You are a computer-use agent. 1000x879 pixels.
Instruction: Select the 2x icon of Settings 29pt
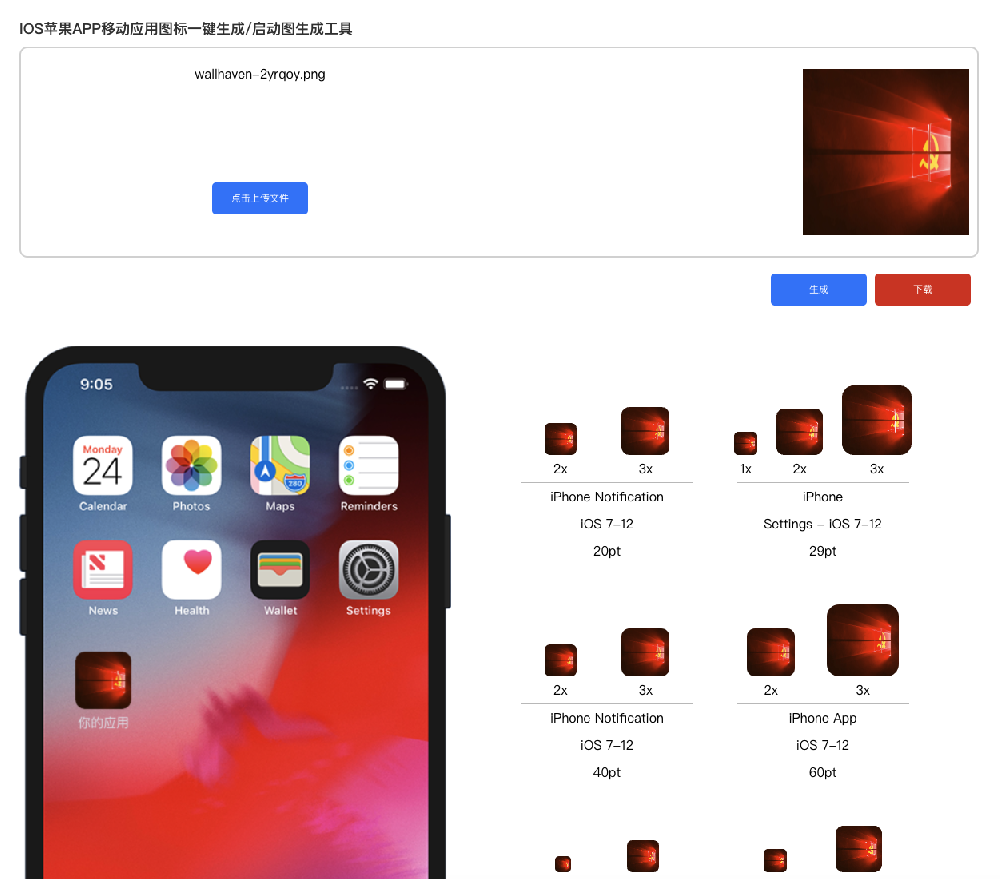pyautogui.click(x=799, y=432)
